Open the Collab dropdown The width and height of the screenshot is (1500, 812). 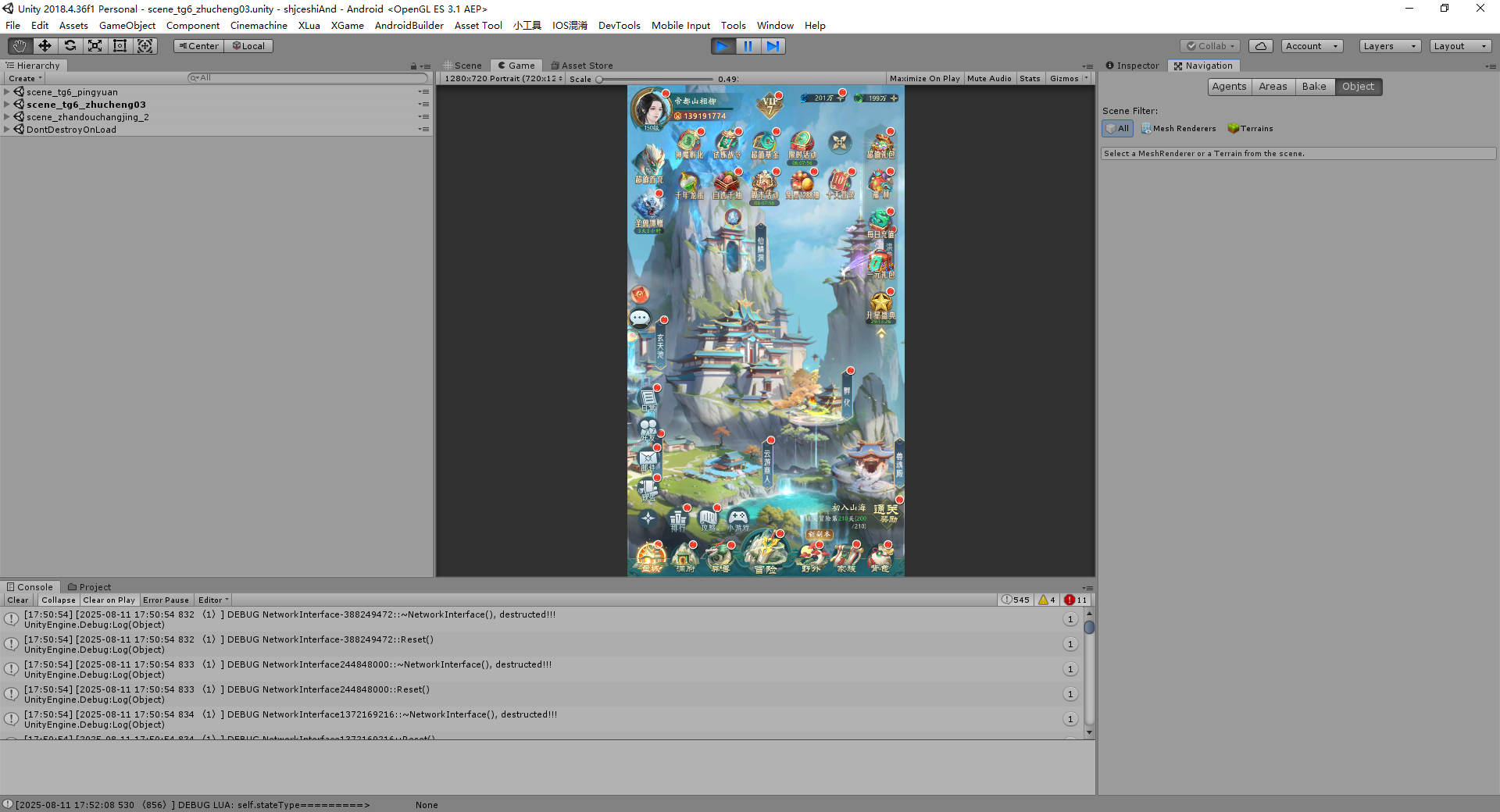[1210, 46]
